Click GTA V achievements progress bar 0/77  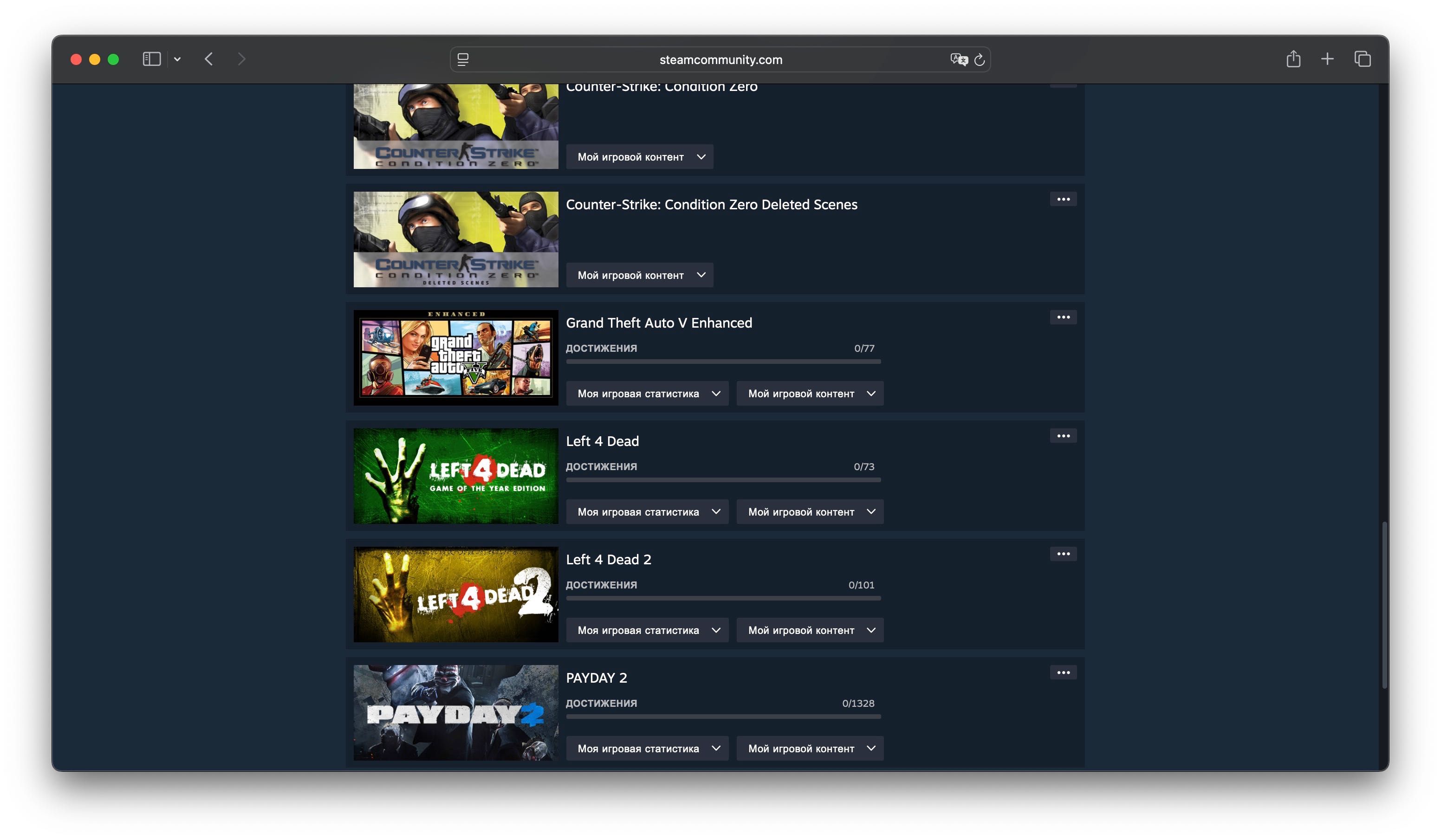point(723,362)
